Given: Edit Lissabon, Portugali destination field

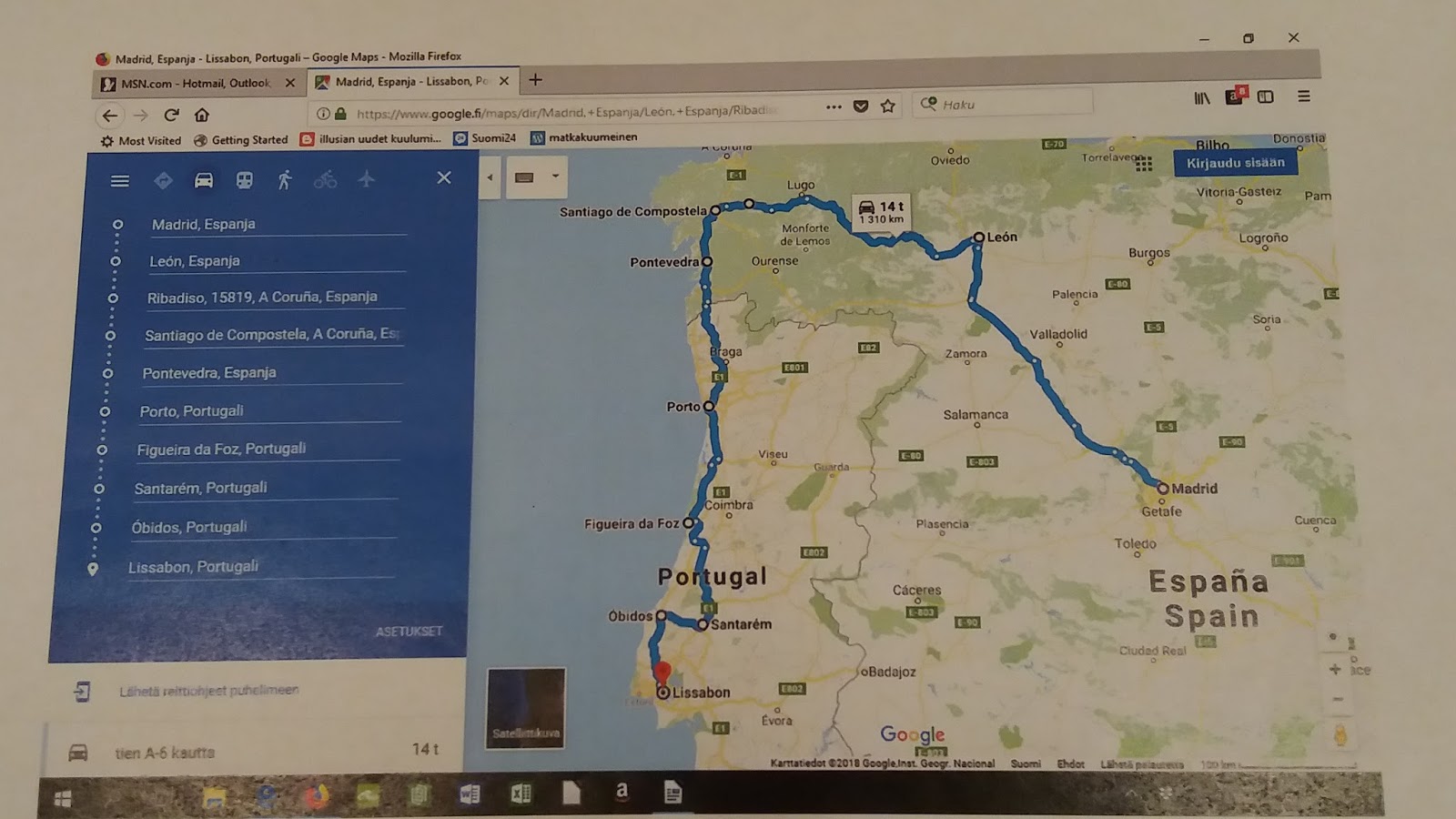Looking at the screenshot, I should point(261,567).
